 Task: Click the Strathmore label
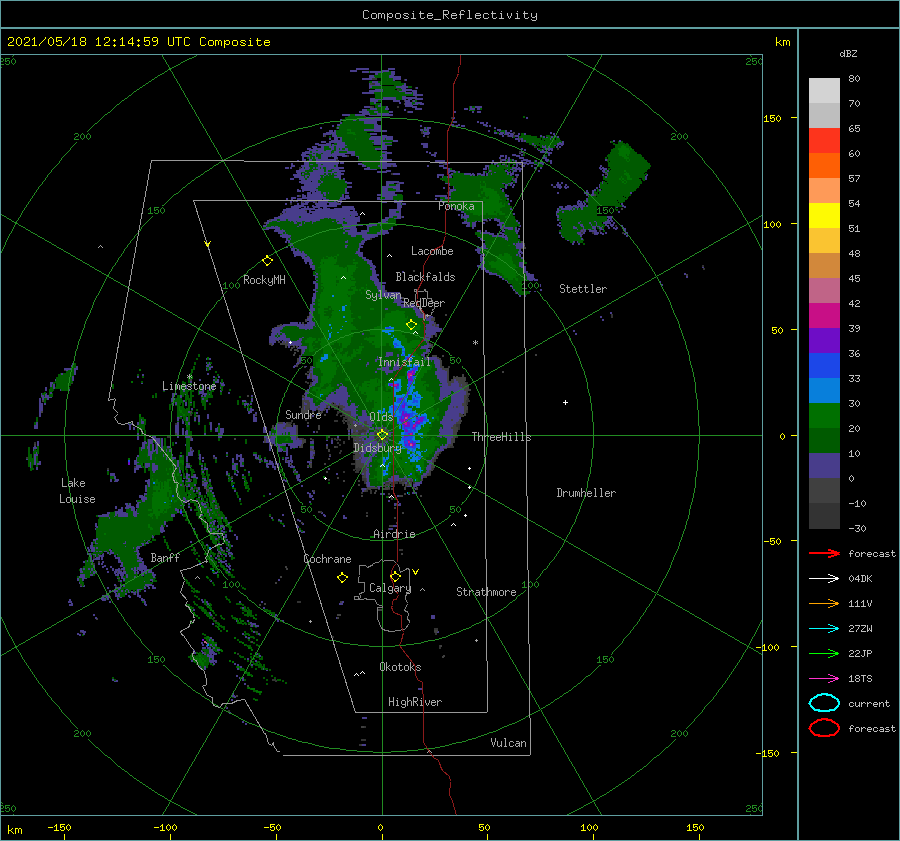click(x=486, y=592)
